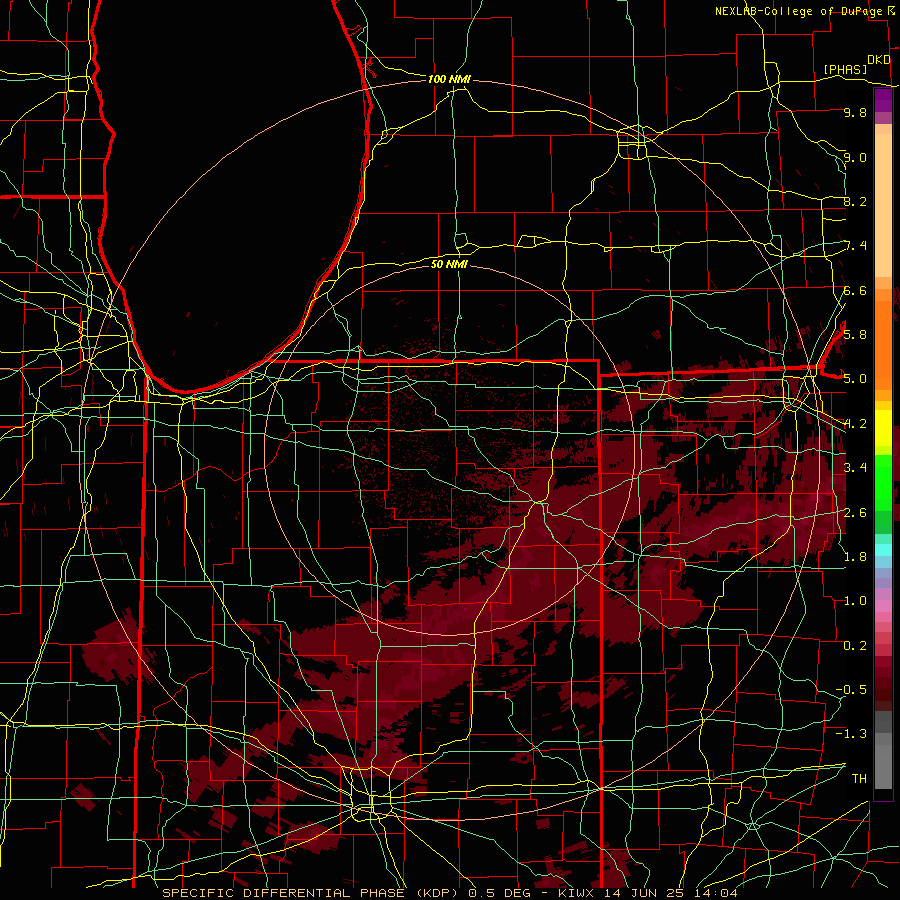Select the 9.8 value on color scale
This screenshot has width=900, height=900.
tap(855, 112)
